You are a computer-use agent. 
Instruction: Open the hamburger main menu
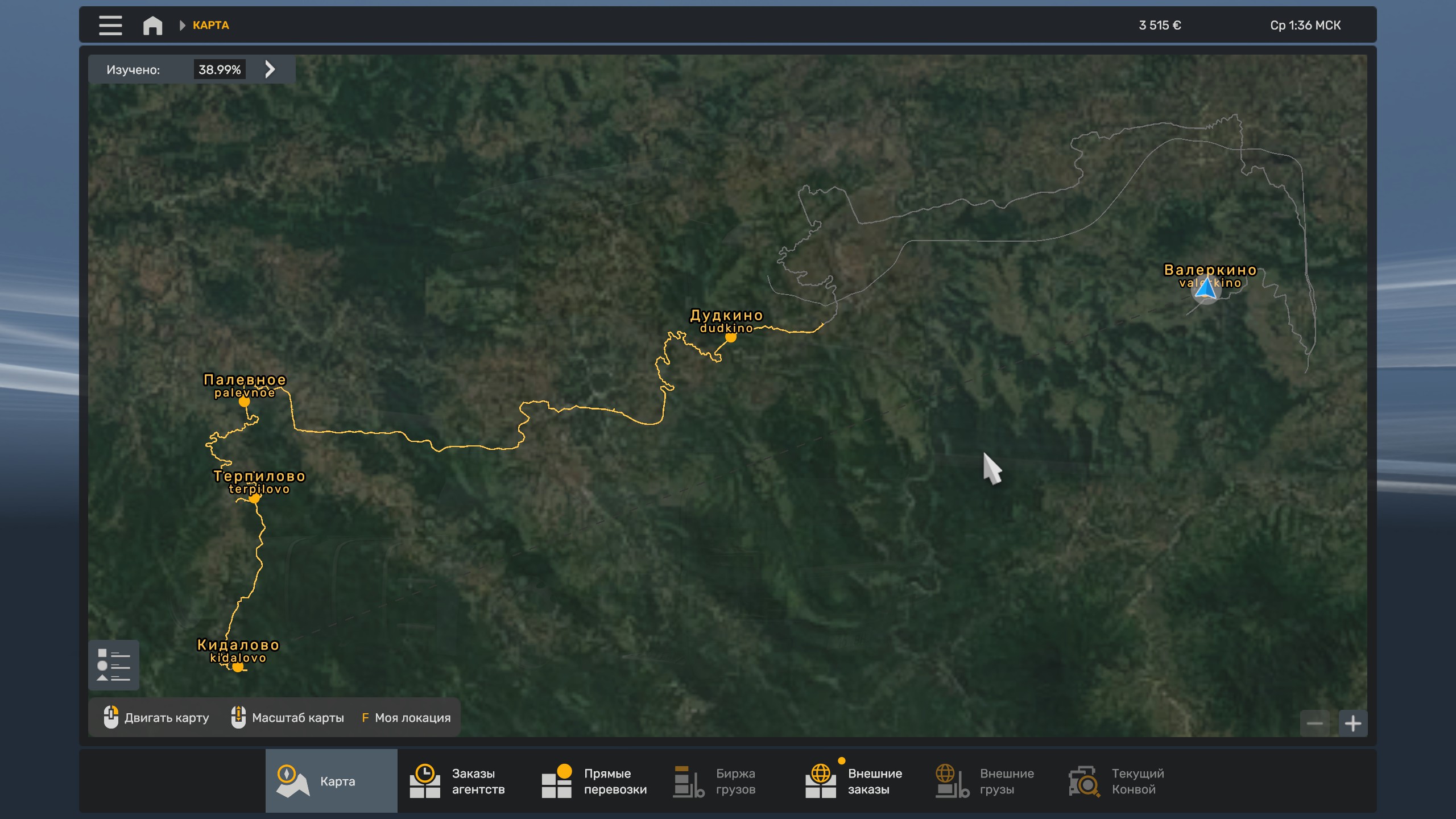(x=110, y=26)
